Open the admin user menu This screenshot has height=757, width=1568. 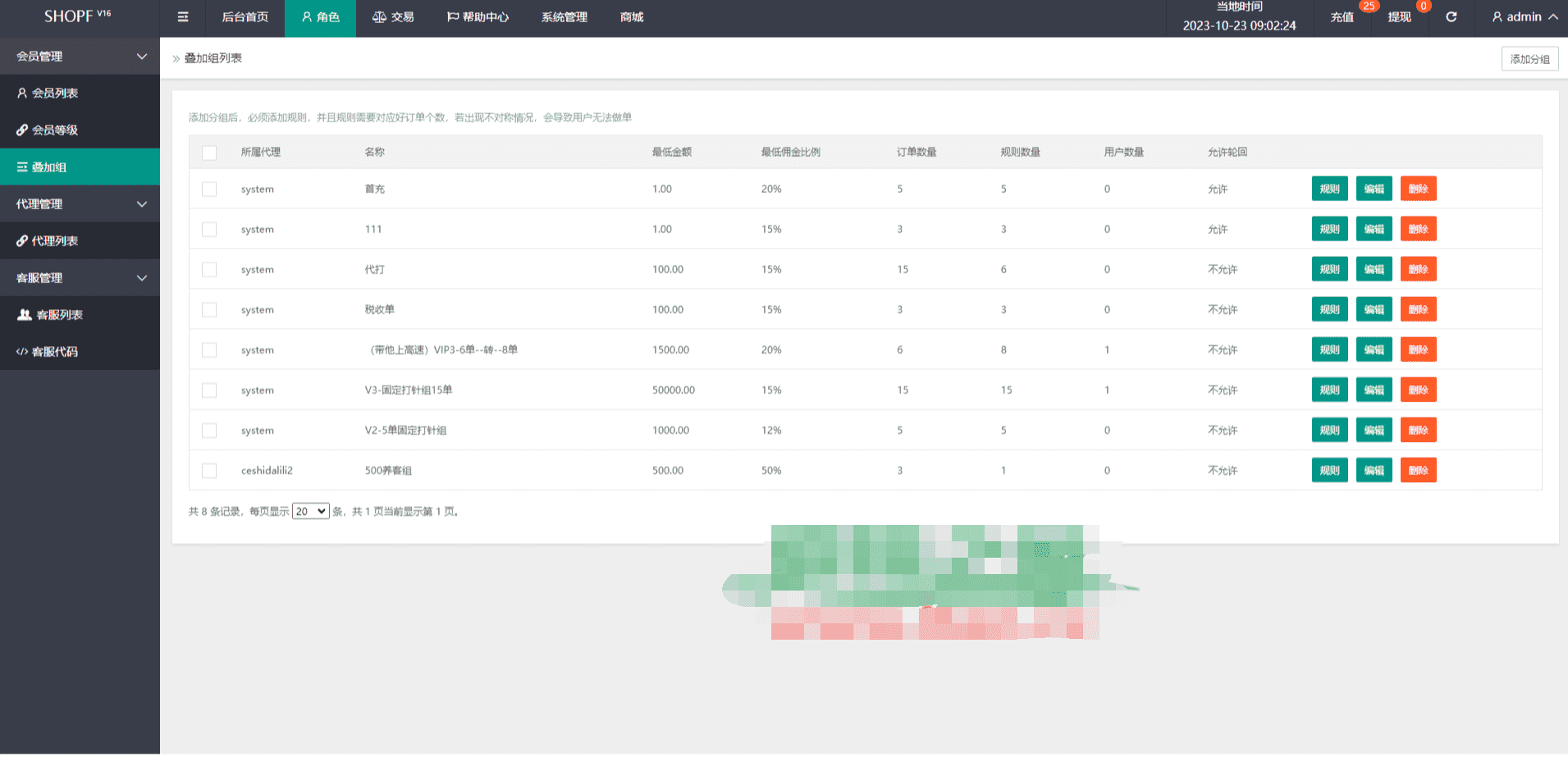[1524, 17]
